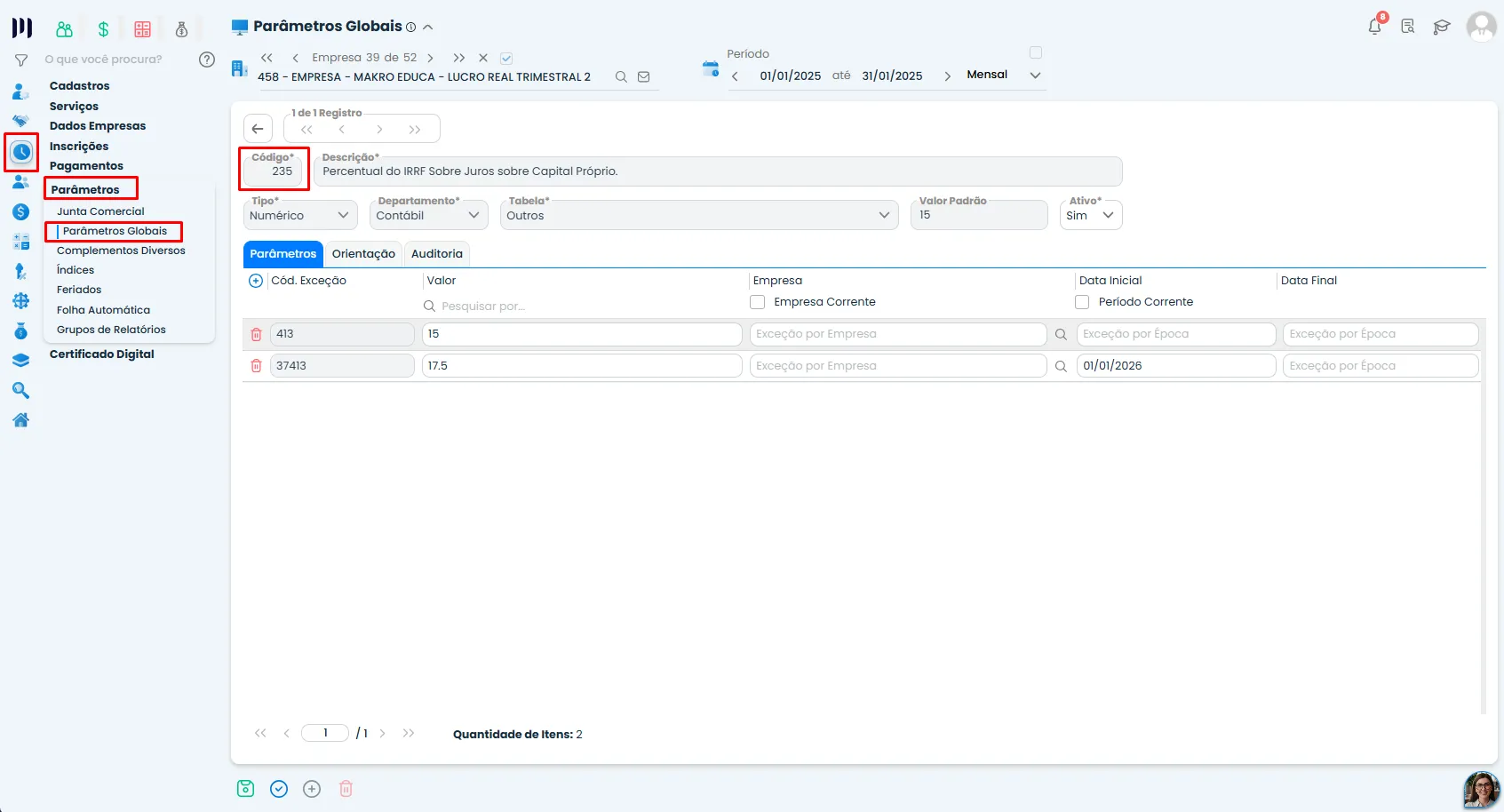The image size is (1504, 812).
Task: Click the bottom red trash delete icon
Action: (346, 789)
